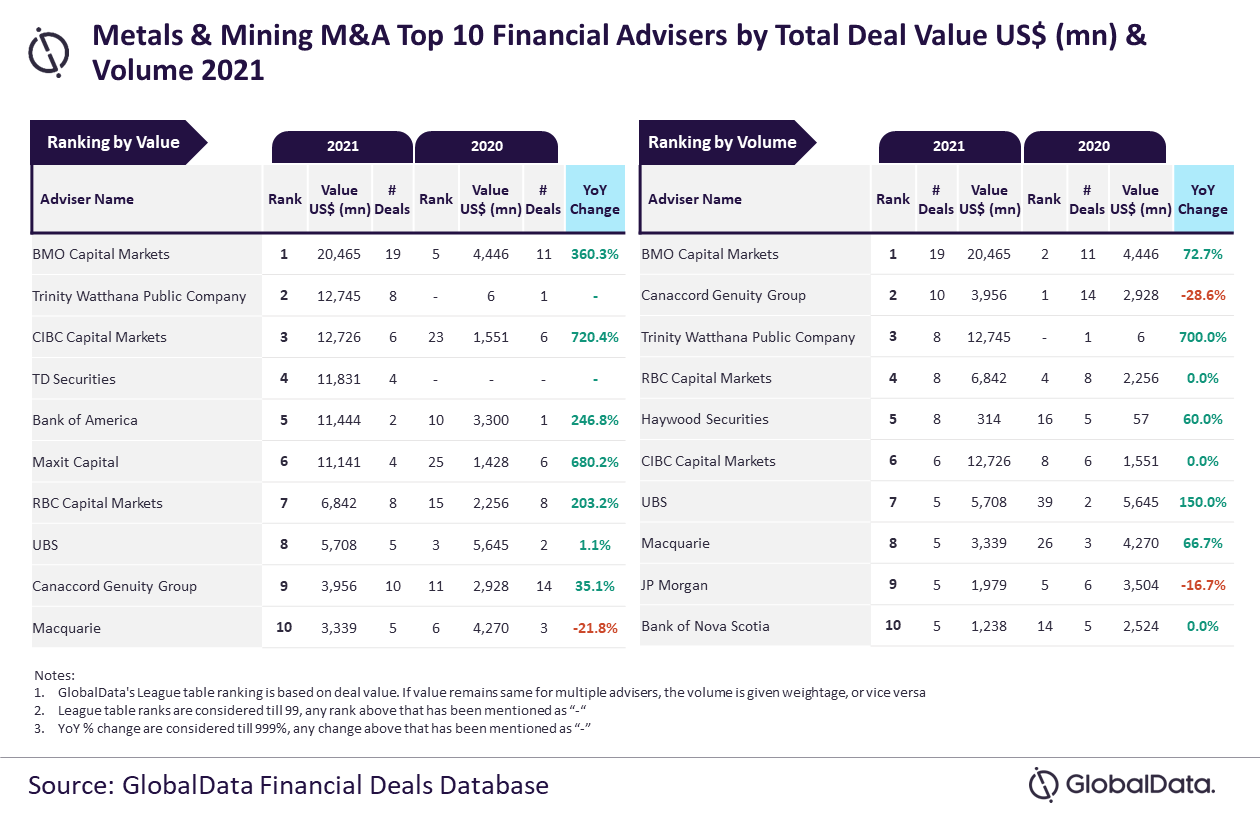This screenshot has height=816, width=1260.
Task: Click the 720.4% YoY change for CIBC
Action: point(595,337)
